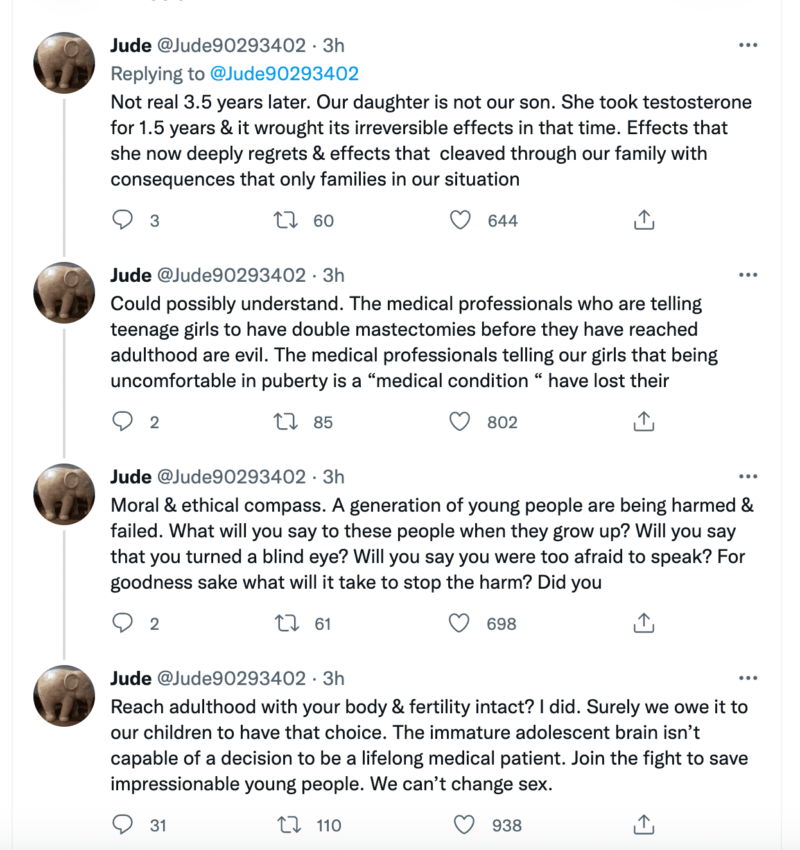
Task: Like the tweet with 802 likes
Action: click(460, 421)
